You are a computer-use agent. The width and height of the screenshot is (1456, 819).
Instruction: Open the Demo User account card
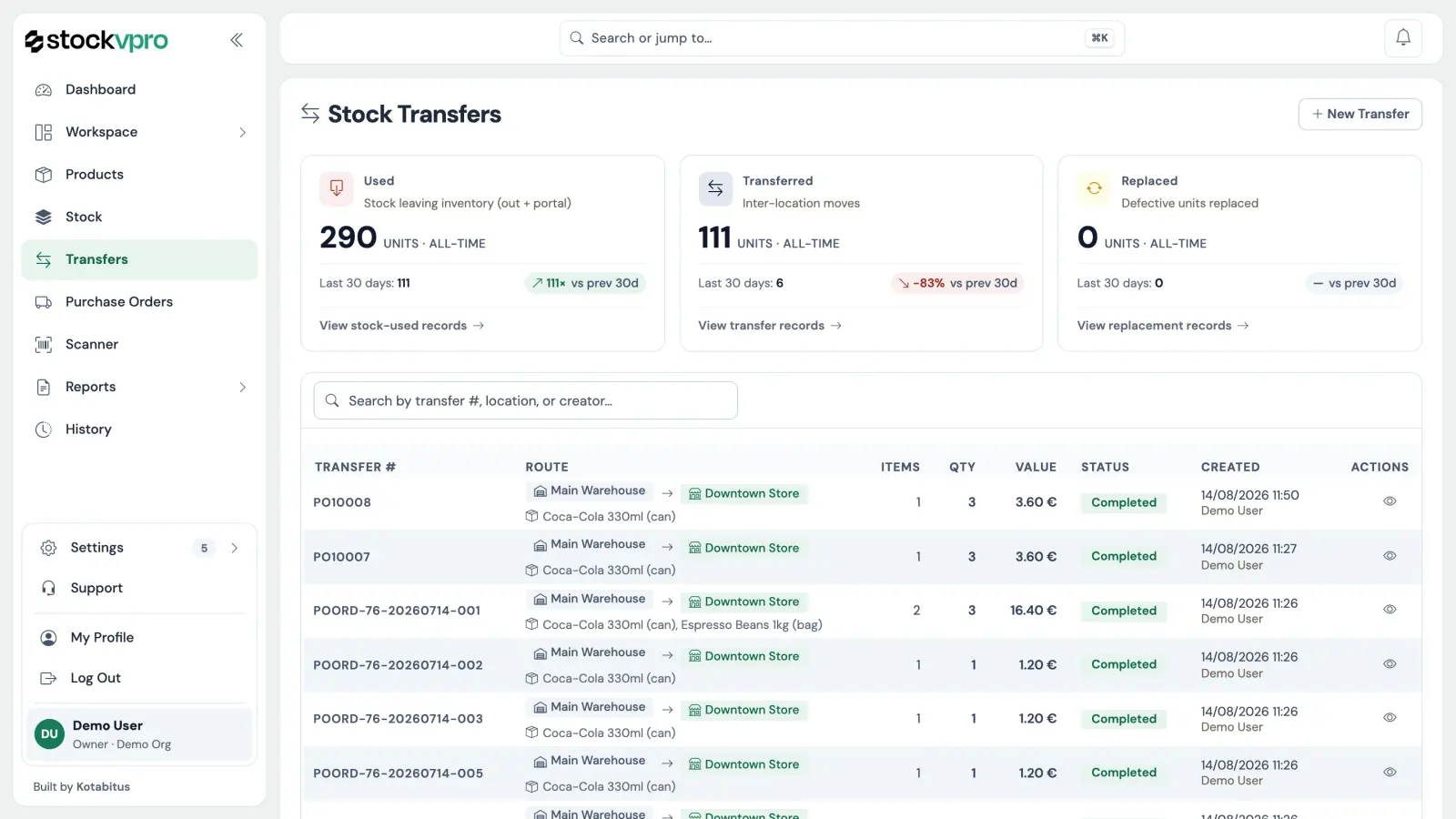(x=139, y=734)
